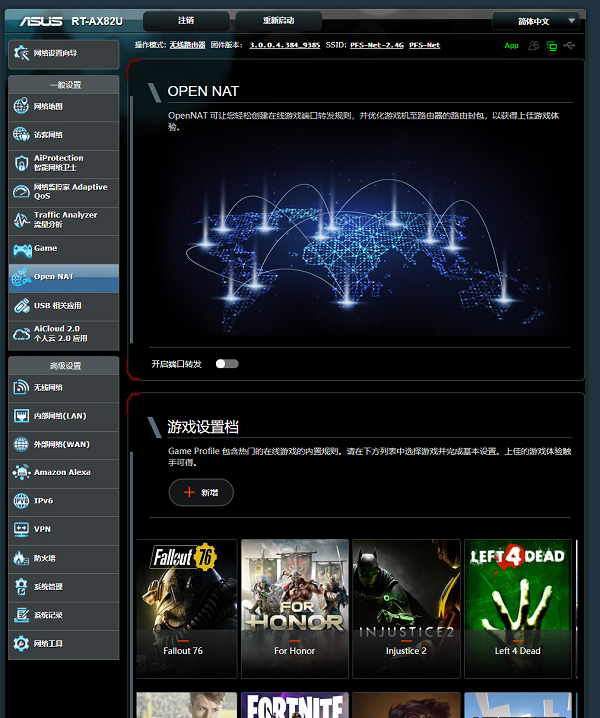Screen dimensions: 600x718
Task: Select the 访客网络 guest network icon
Action: click(21, 135)
